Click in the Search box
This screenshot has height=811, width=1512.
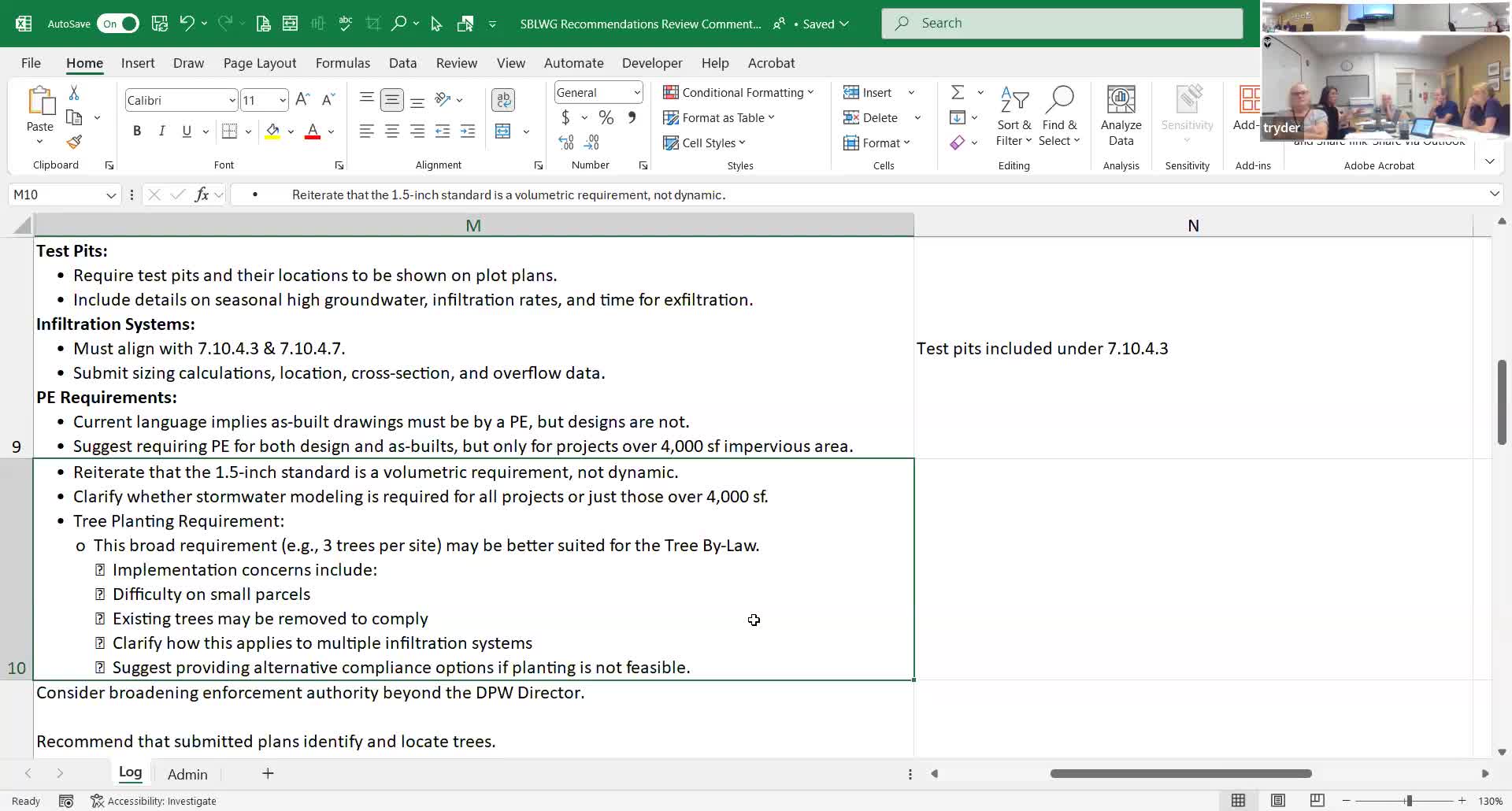tap(1062, 24)
